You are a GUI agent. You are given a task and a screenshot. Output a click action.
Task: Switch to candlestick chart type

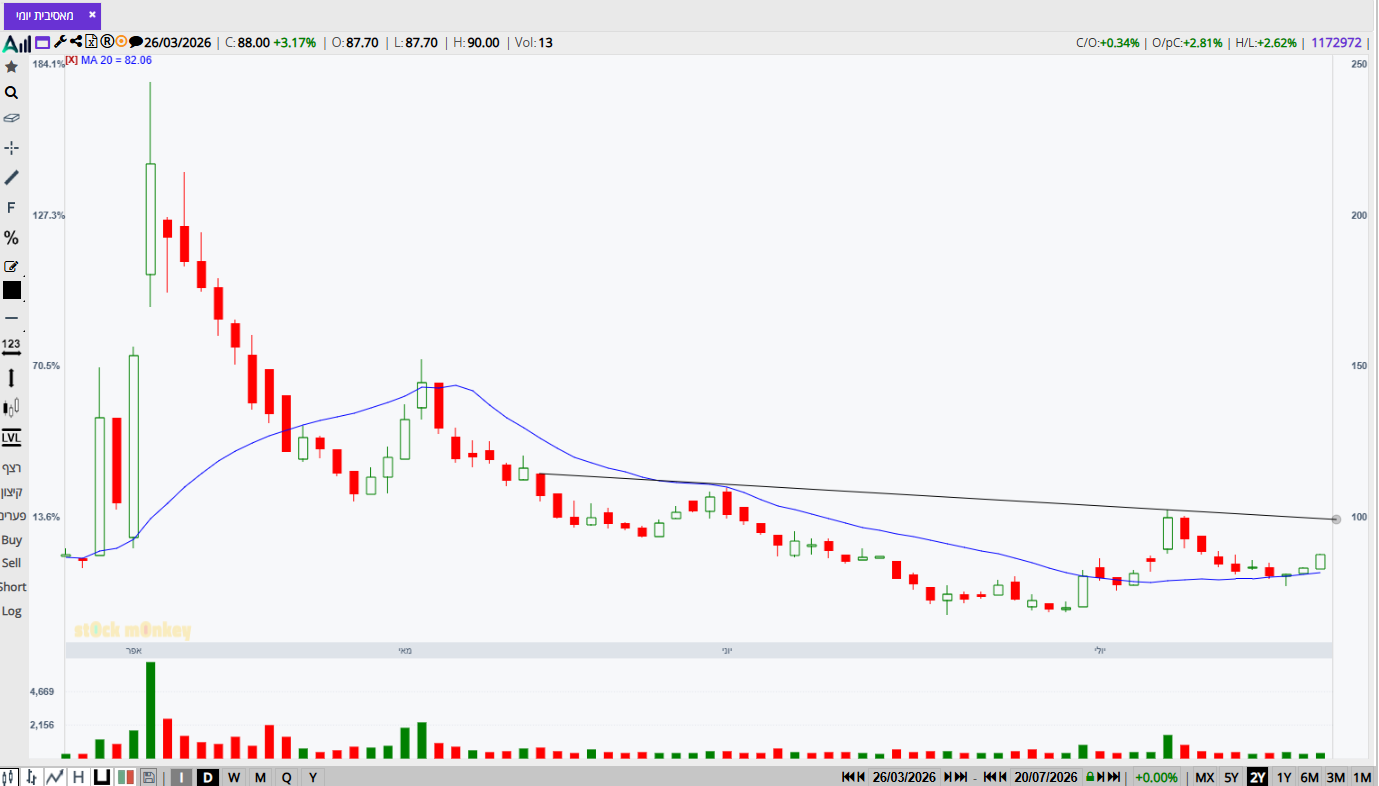[x=10, y=777]
